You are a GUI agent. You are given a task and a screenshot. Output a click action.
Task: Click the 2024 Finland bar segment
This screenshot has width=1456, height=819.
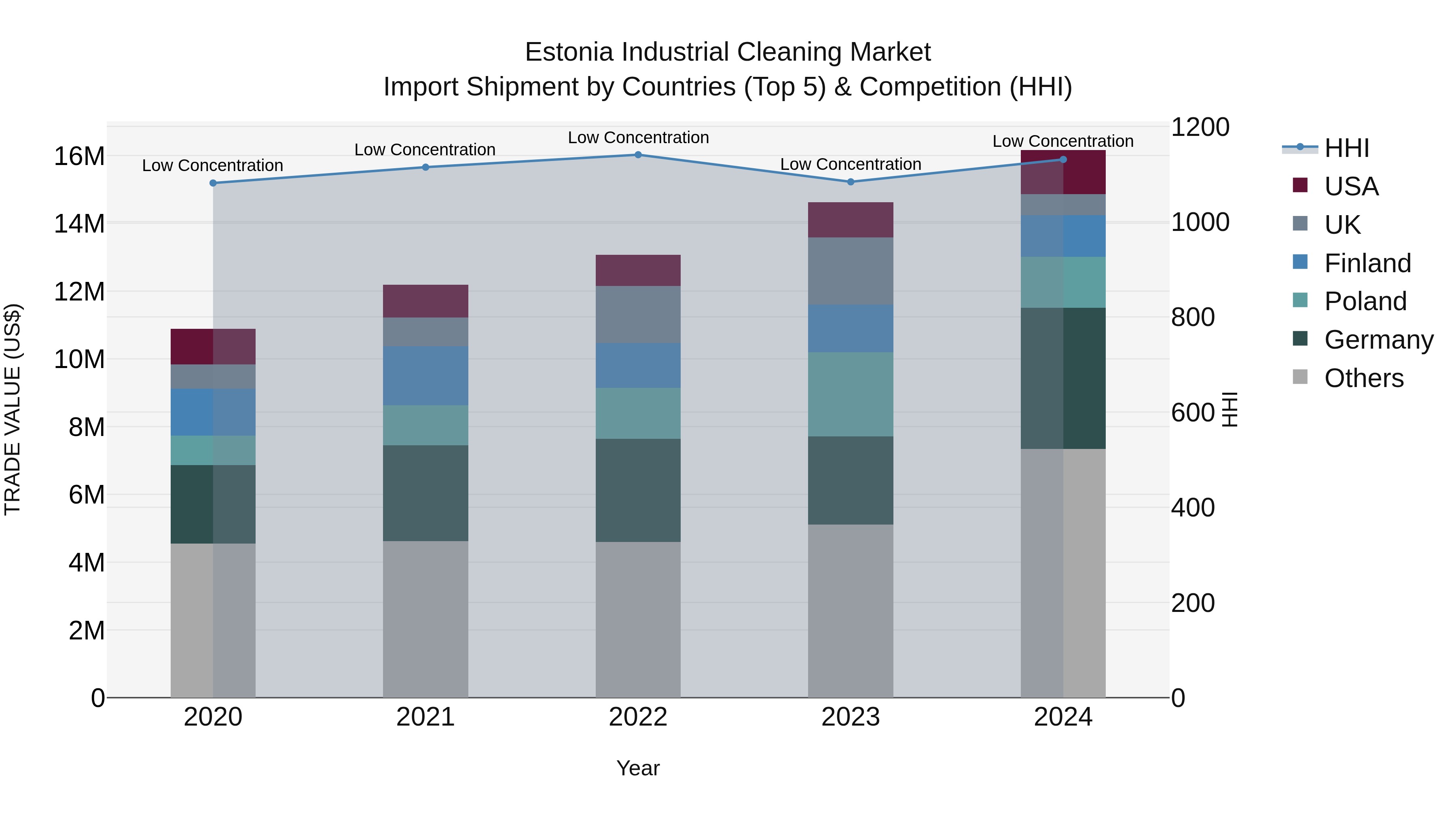click(x=1063, y=236)
